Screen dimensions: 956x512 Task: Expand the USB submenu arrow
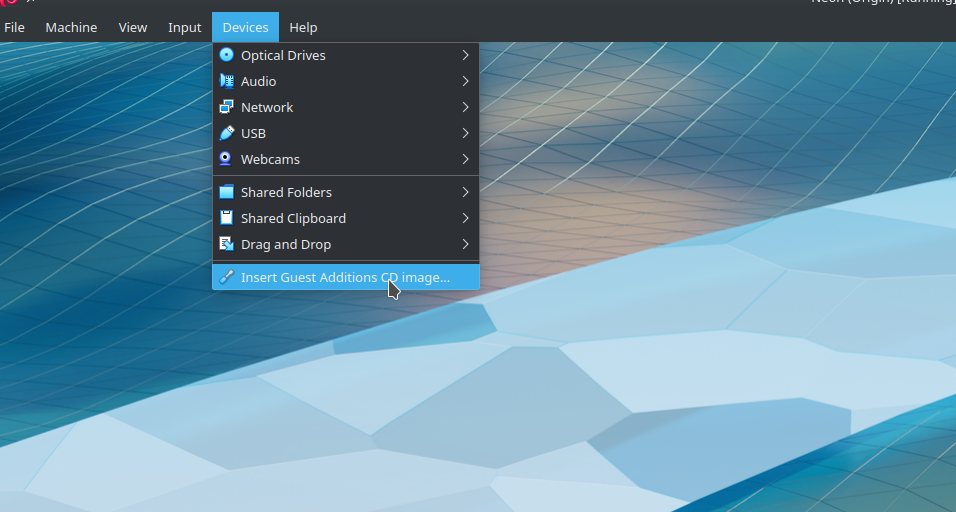465,133
